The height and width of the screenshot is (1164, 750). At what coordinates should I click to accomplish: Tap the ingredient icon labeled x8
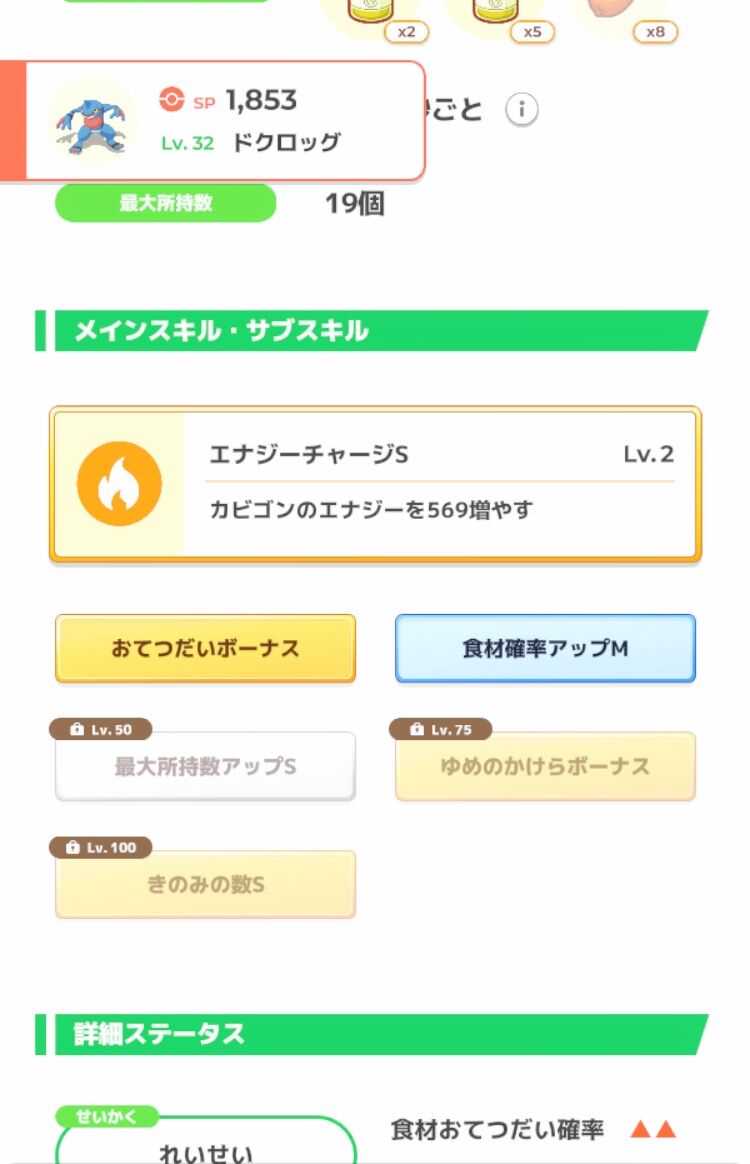(610, 12)
